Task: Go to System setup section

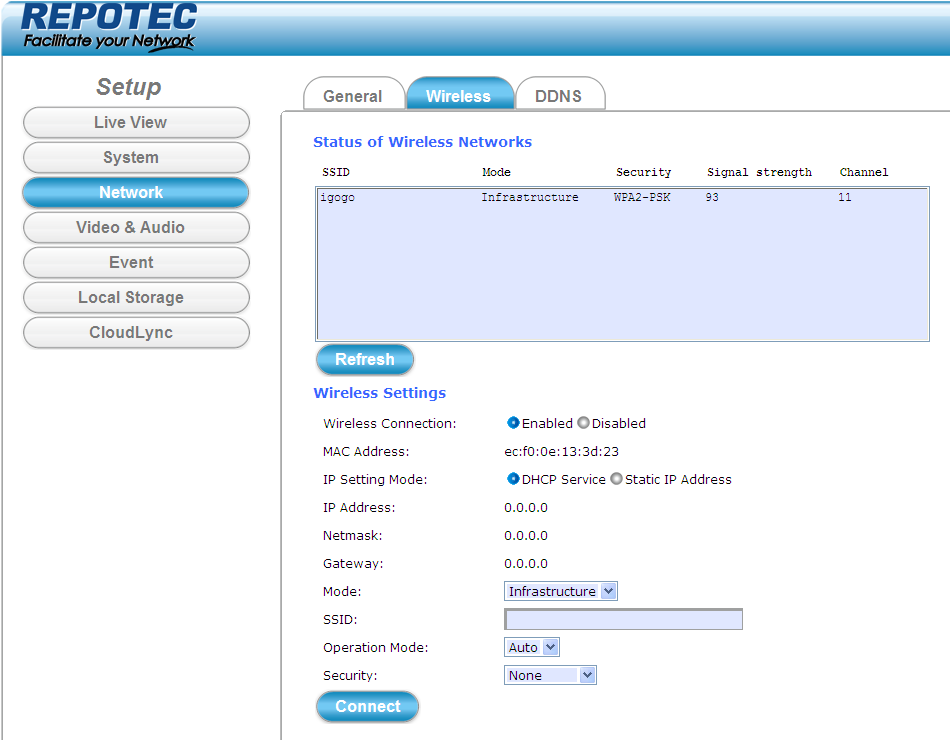Action: click(x=136, y=157)
